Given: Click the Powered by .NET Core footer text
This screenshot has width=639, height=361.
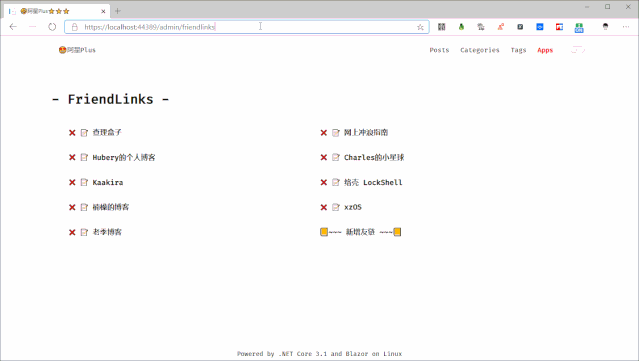Looking at the screenshot, I should [320, 354].
